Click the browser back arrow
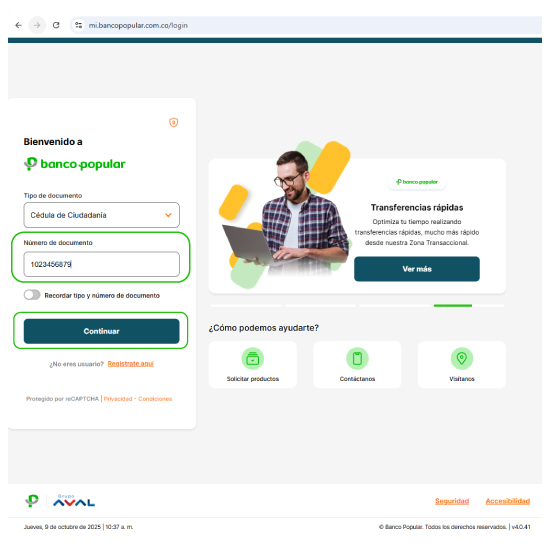The width and height of the screenshot is (550, 550). [x=18, y=25]
